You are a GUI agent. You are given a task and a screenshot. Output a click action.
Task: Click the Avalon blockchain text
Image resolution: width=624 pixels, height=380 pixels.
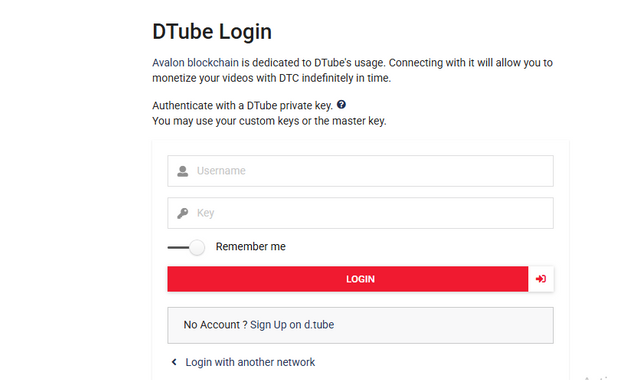[195, 63]
